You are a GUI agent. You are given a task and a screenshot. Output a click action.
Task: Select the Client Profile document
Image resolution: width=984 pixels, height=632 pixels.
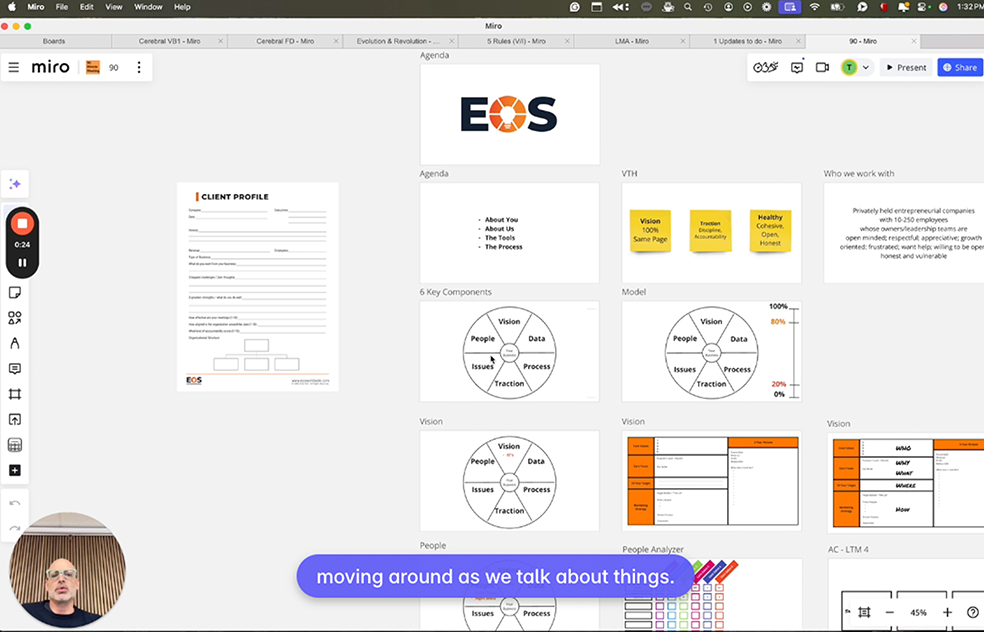coord(257,287)
